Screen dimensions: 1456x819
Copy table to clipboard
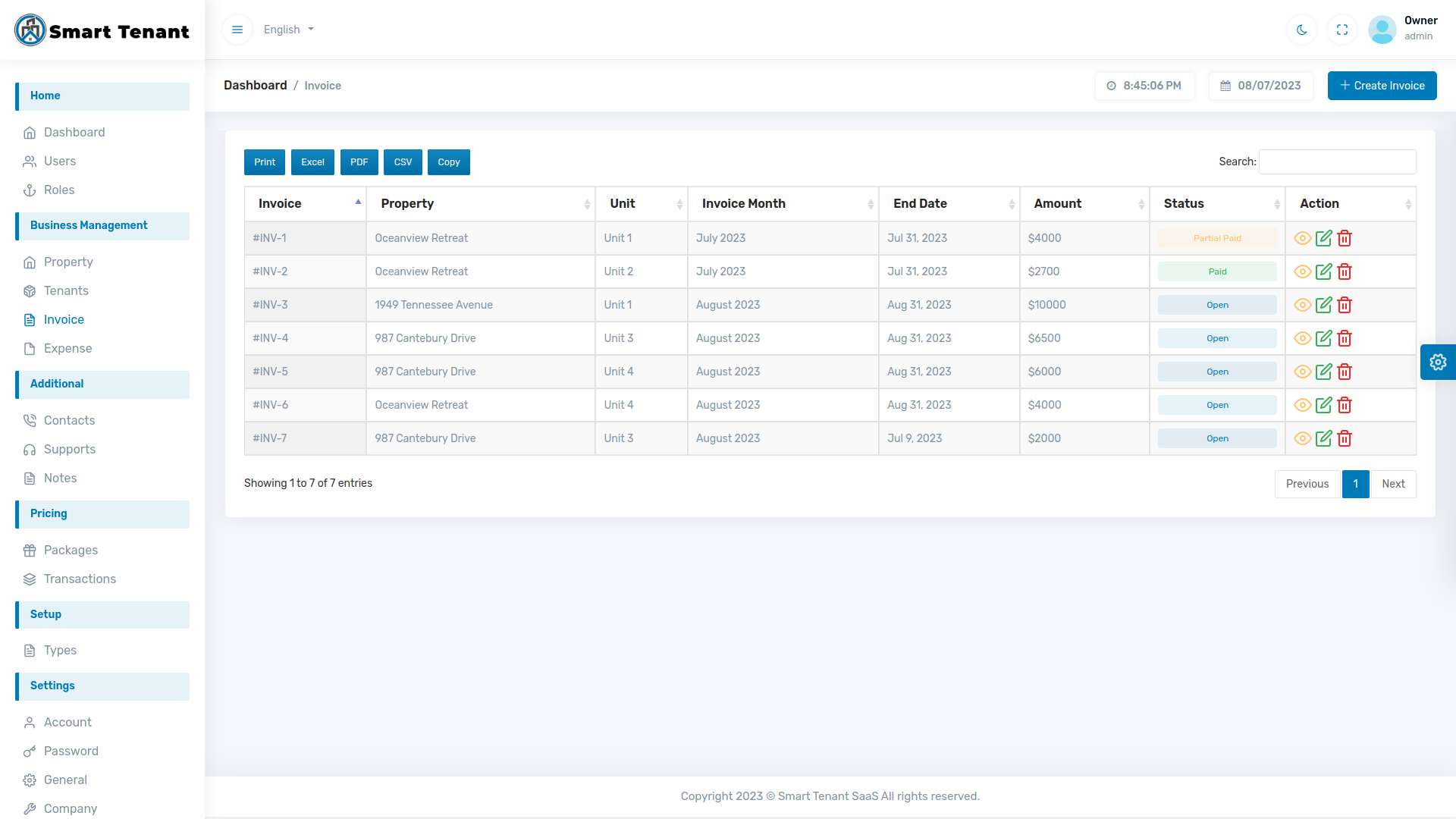pos(449,162)
